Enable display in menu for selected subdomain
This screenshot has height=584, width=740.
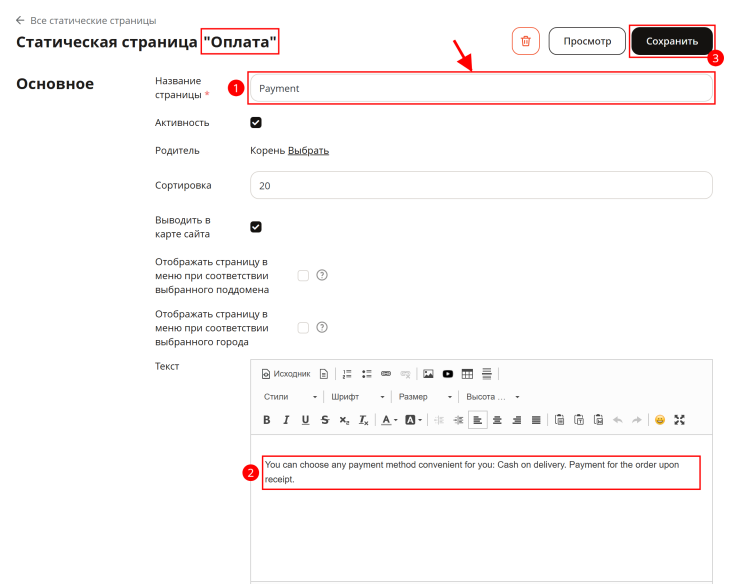pos(303,275)
